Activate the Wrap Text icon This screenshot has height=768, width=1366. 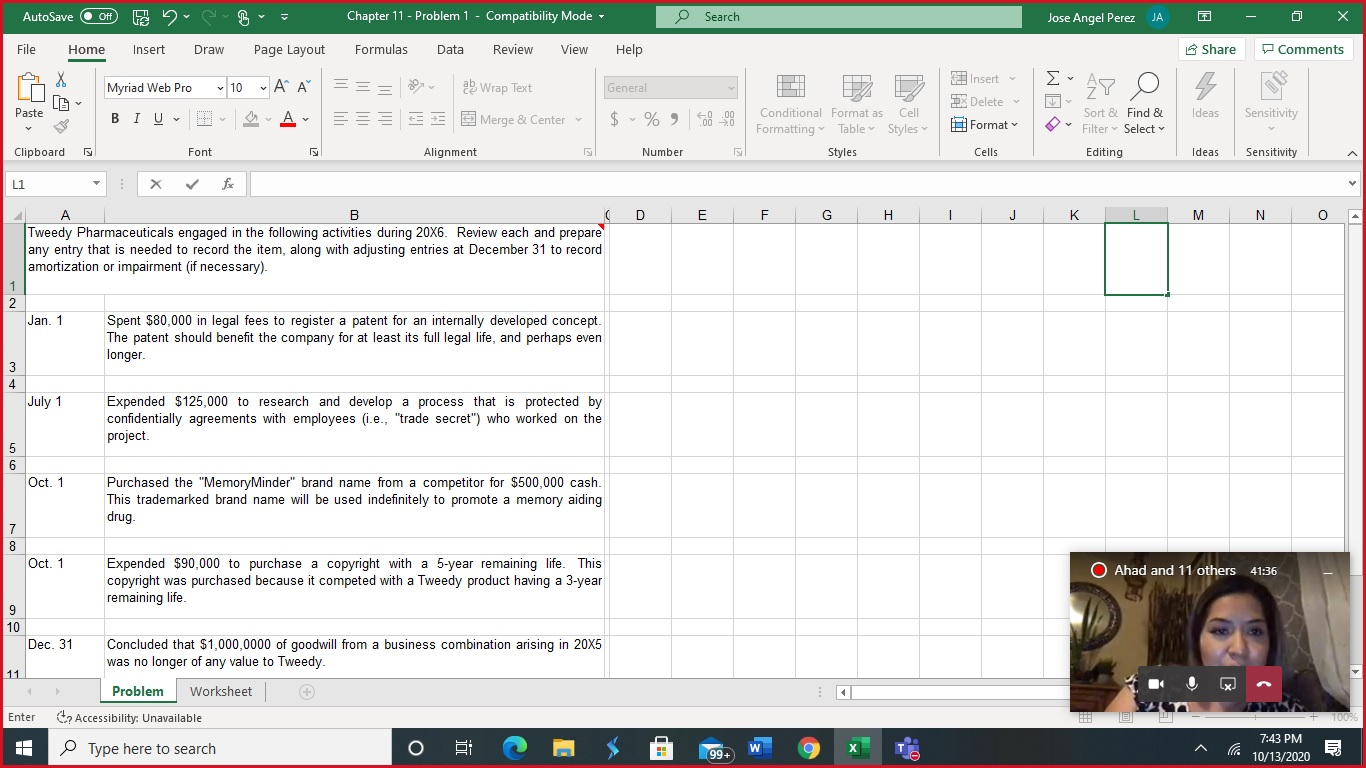pyautogui.click(x=497, y=87)
